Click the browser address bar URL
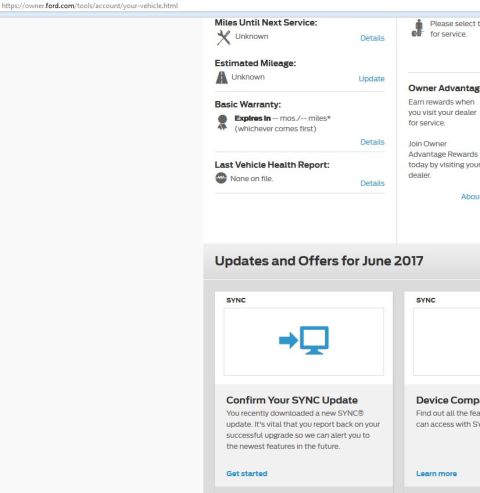480x493 pixels. click(x=90, y=6)
